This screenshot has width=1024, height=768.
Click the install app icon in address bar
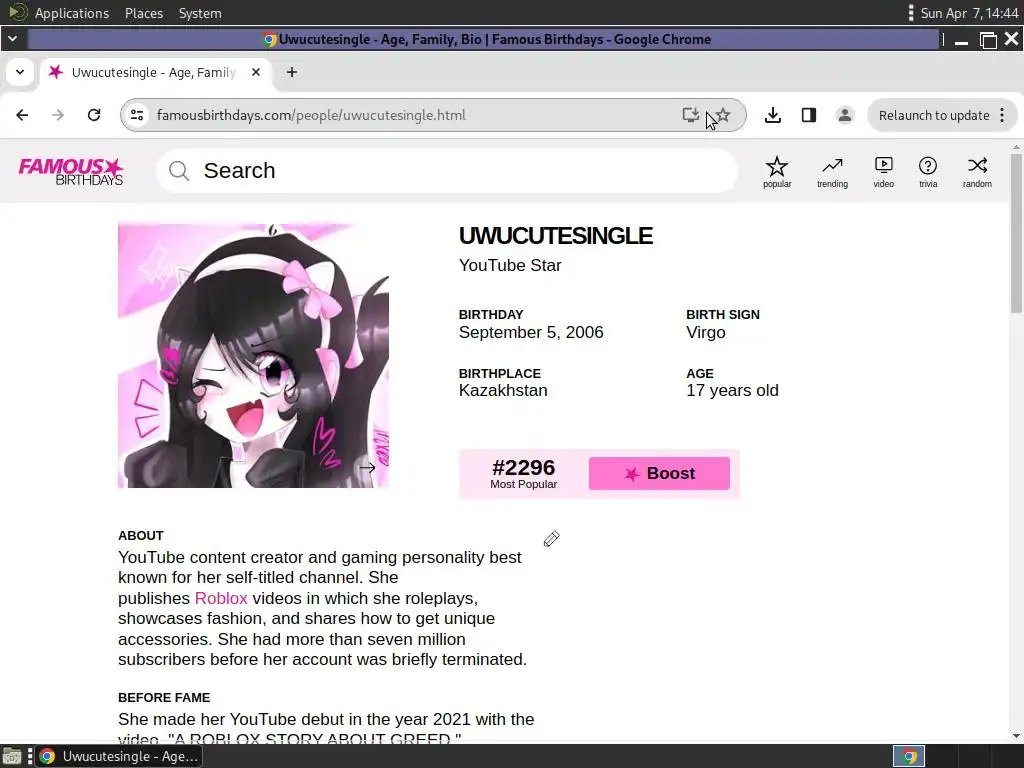[690, 115]
